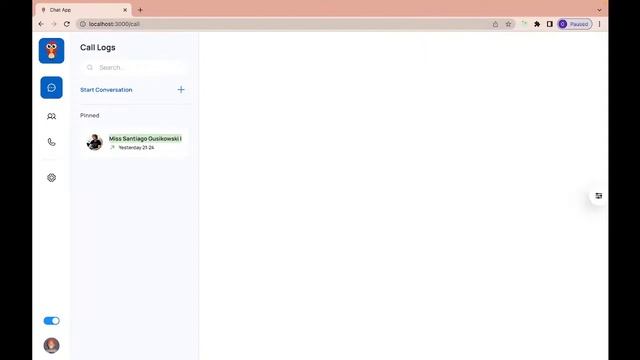Click the Start Conversation link
This screenshot has width=640, height=360.
[x=106, y=90]
